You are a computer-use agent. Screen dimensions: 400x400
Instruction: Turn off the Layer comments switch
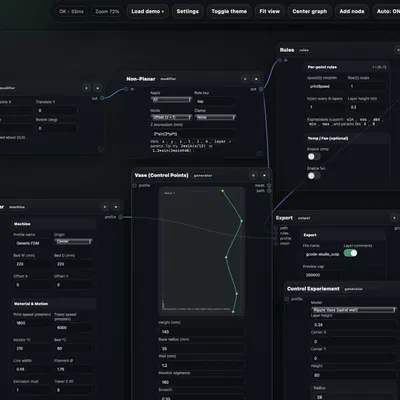350,253
